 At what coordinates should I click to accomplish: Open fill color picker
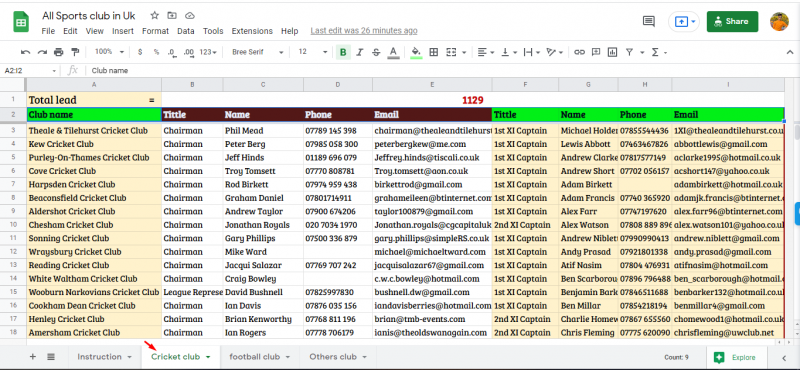click(x=416, y=52)
